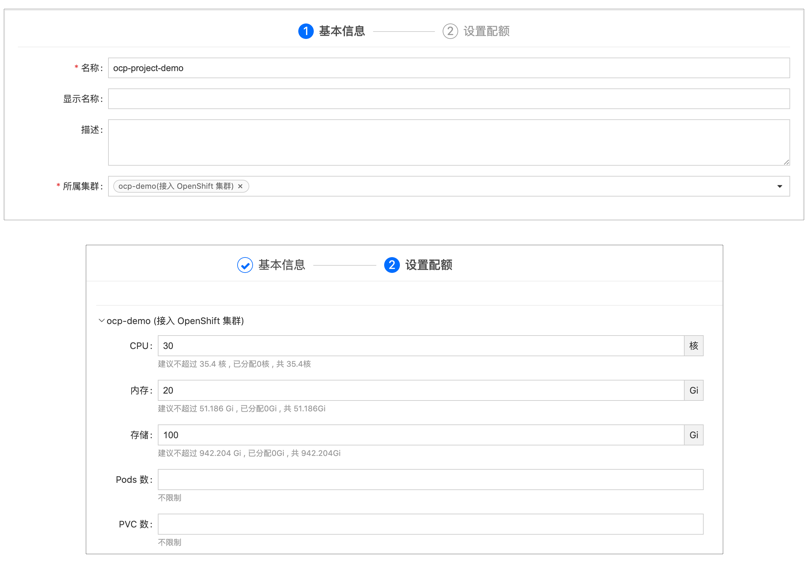812x563 pixels.
Task: Click into the 显示名称 field
Action: [448, 99]
